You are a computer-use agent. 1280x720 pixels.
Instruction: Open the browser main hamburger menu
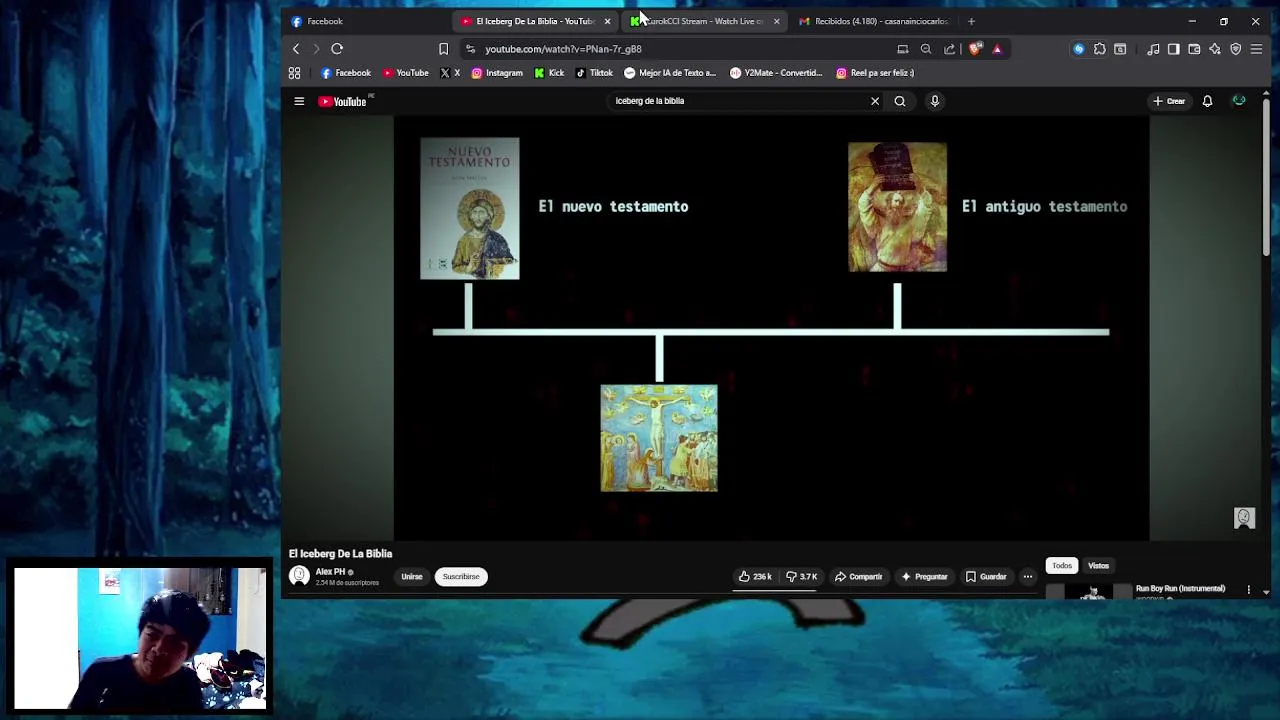[x=1257, y=49]
